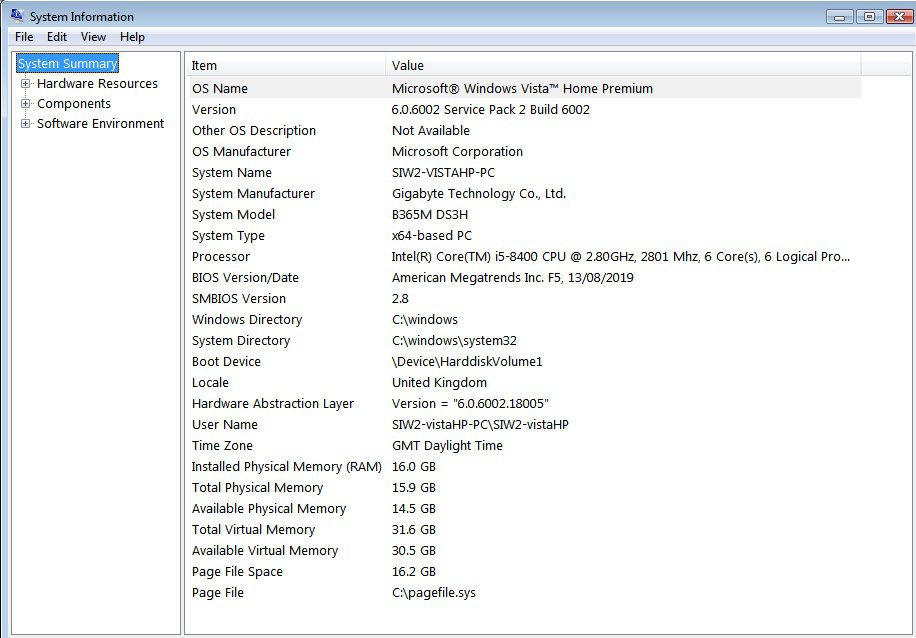Viewport: 916px width, 638px height.
Task: Click the System Type row label
Action: pyautogui.click(x=228, y=235)
